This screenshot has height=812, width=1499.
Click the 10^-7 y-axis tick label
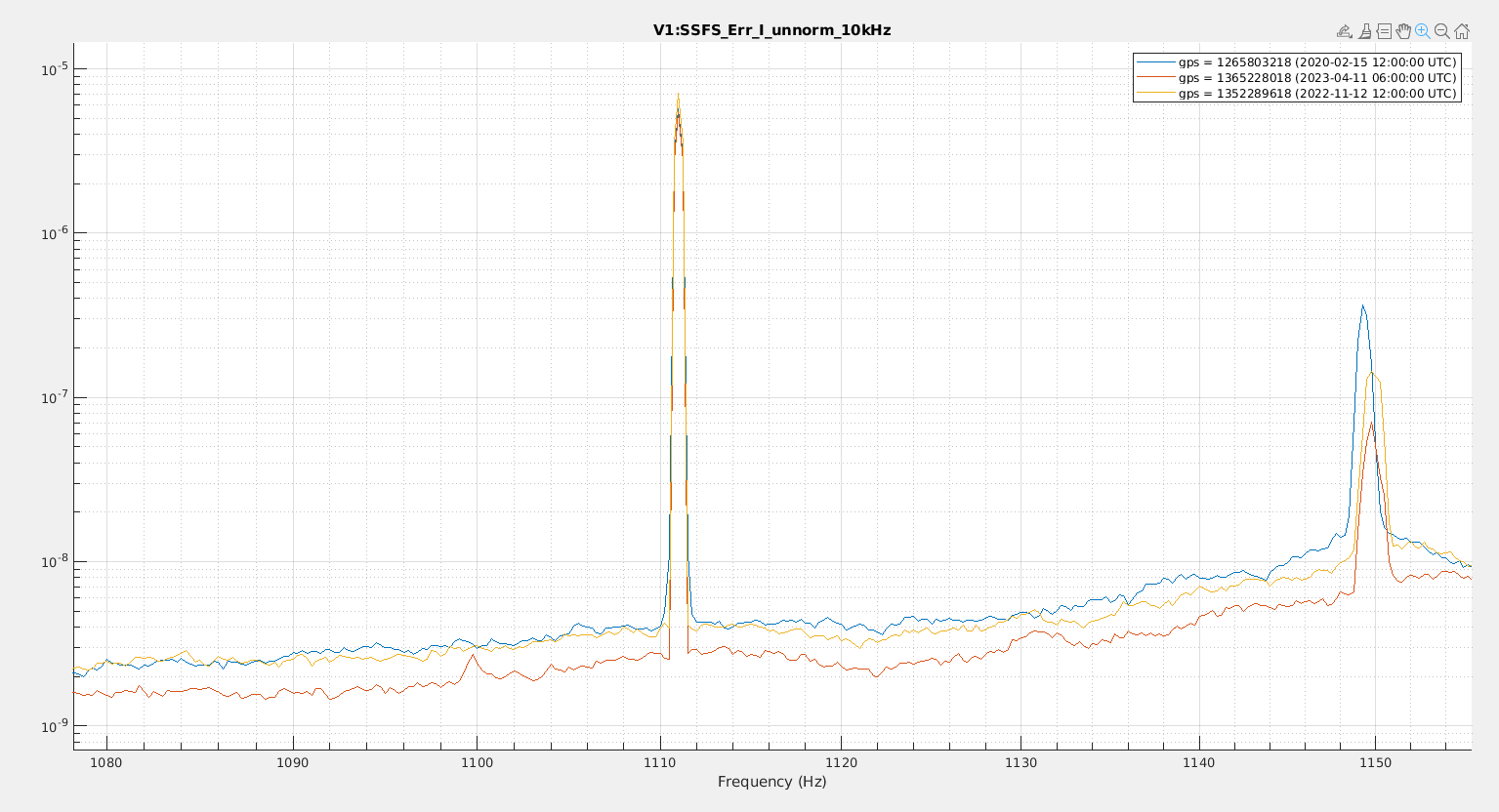pyautogui.click(x=54, y=397)
